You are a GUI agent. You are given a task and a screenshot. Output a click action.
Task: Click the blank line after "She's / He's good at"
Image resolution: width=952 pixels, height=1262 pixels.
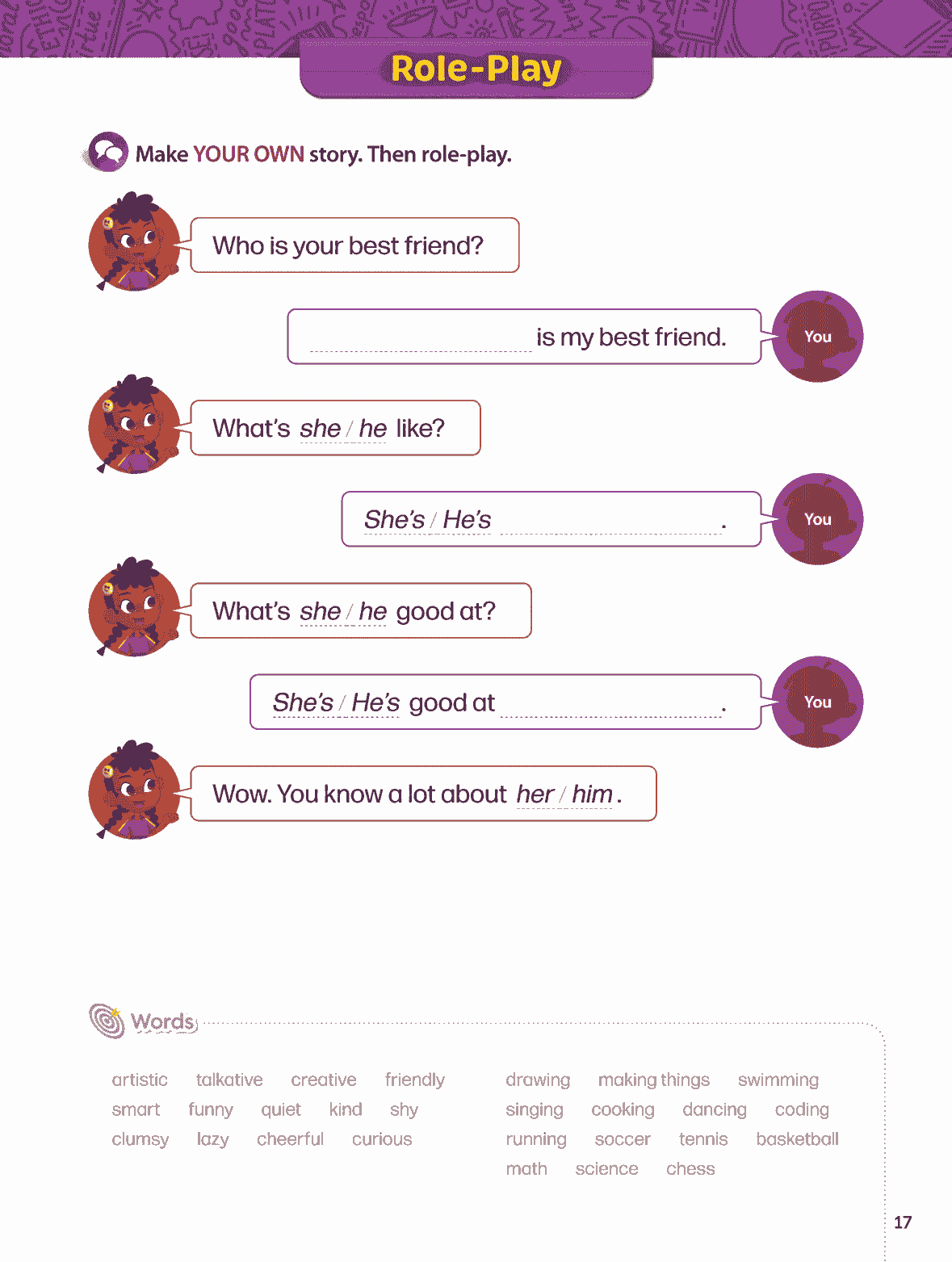(x=610, y=705)
